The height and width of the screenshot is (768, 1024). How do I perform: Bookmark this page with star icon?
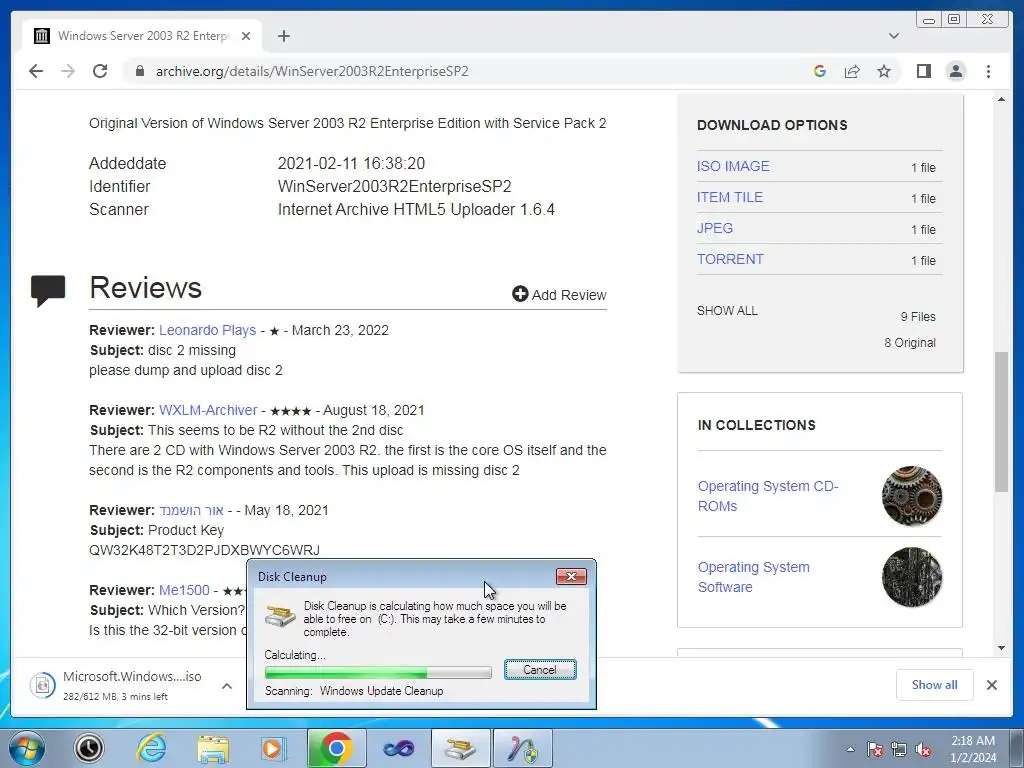coord(884,71)
